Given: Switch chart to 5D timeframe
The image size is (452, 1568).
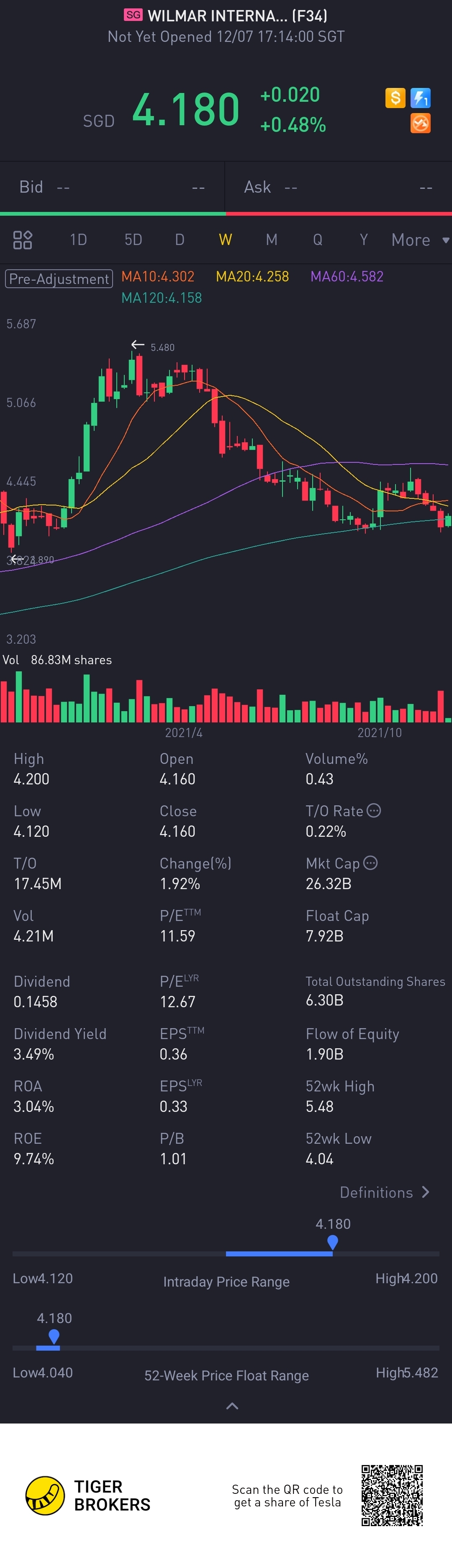Looking at the screenshot, I should (x=133, y=240).
